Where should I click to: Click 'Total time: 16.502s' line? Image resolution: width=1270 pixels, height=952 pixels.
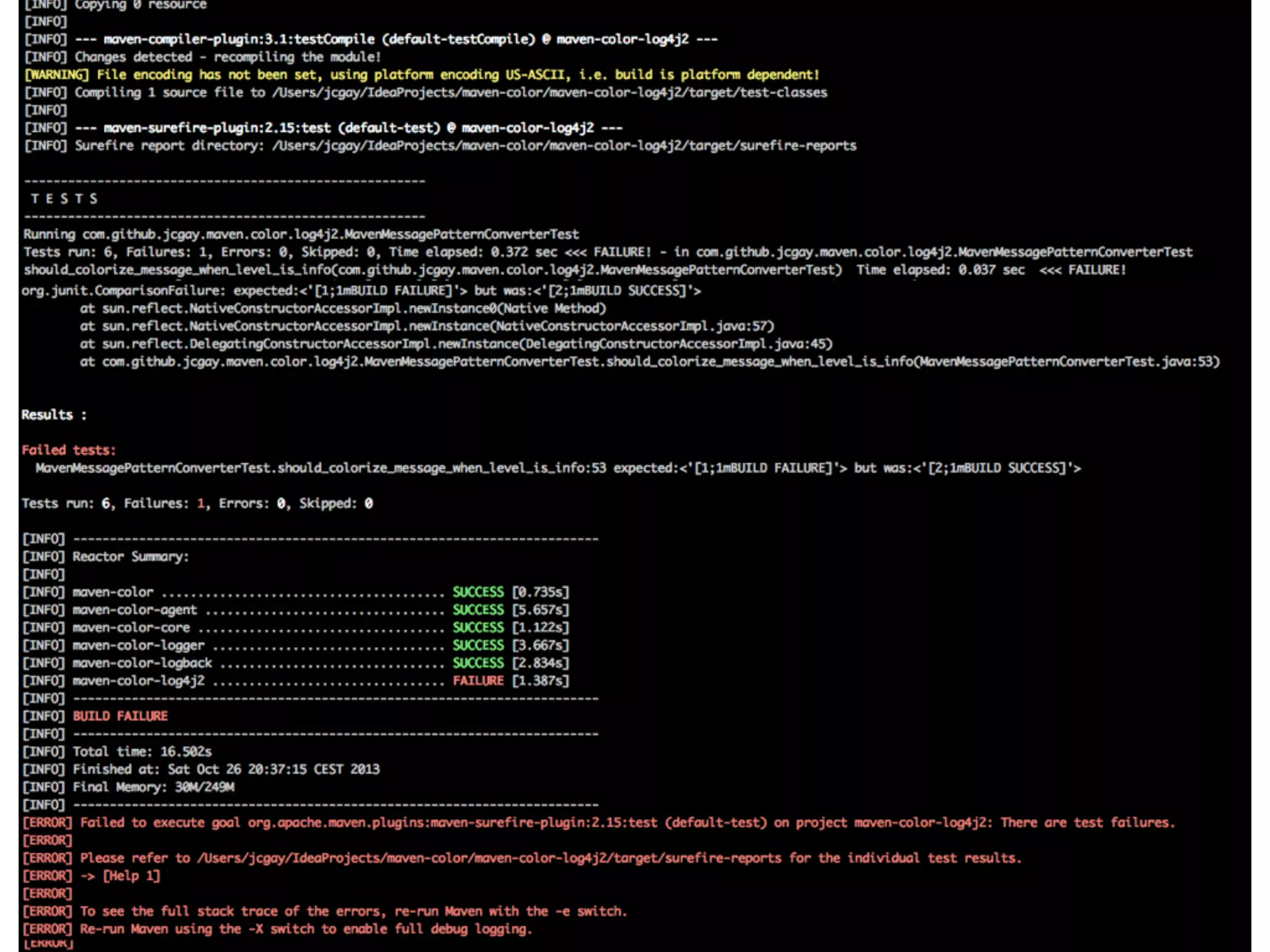tap(118, 752)
